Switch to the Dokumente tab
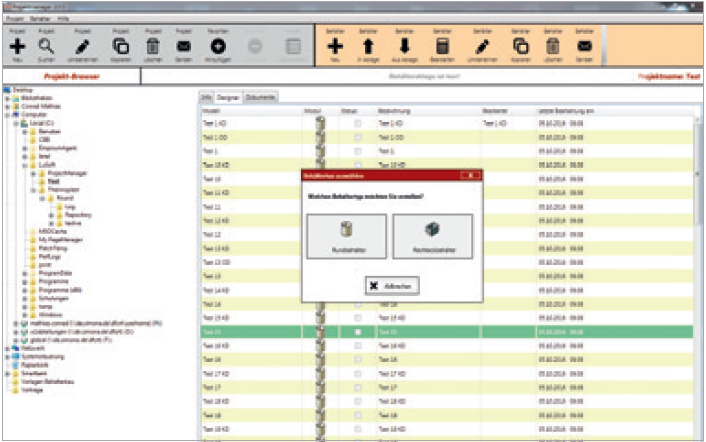 click(x=260, y=98)
